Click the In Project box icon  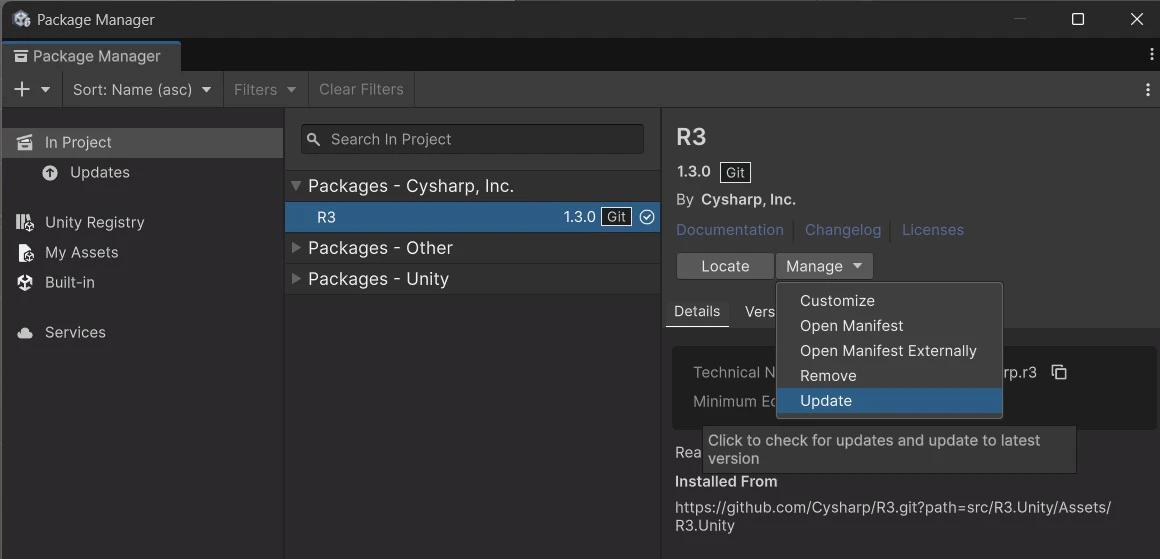pos(24,143)
